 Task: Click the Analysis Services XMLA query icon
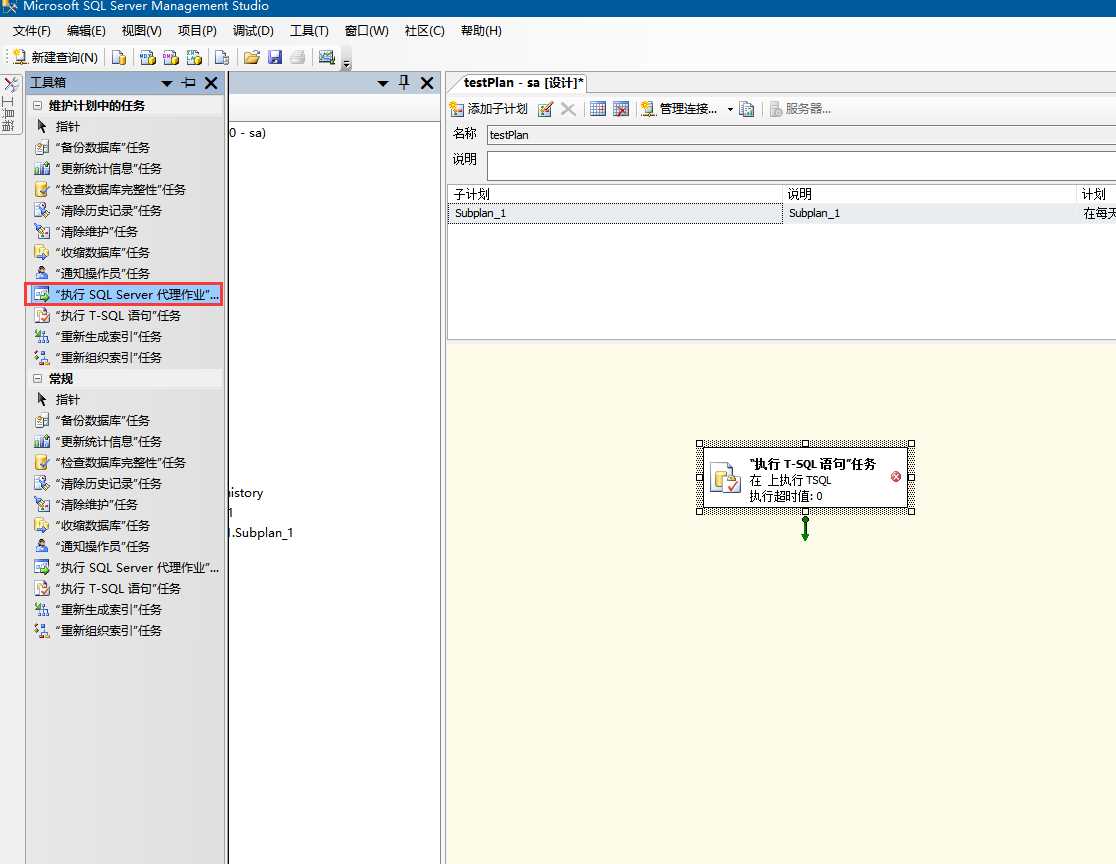tap(194, 58)
